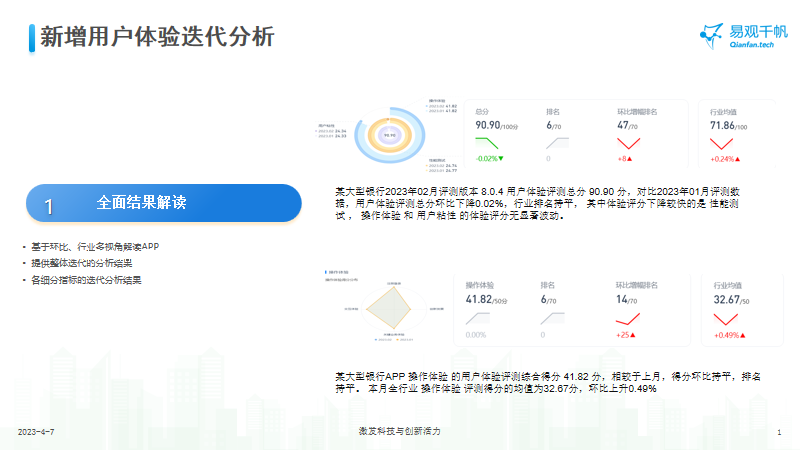Screen dimensions: 800x450
Task: Click the green -0.02% change indicator
Action: (489, 159)
